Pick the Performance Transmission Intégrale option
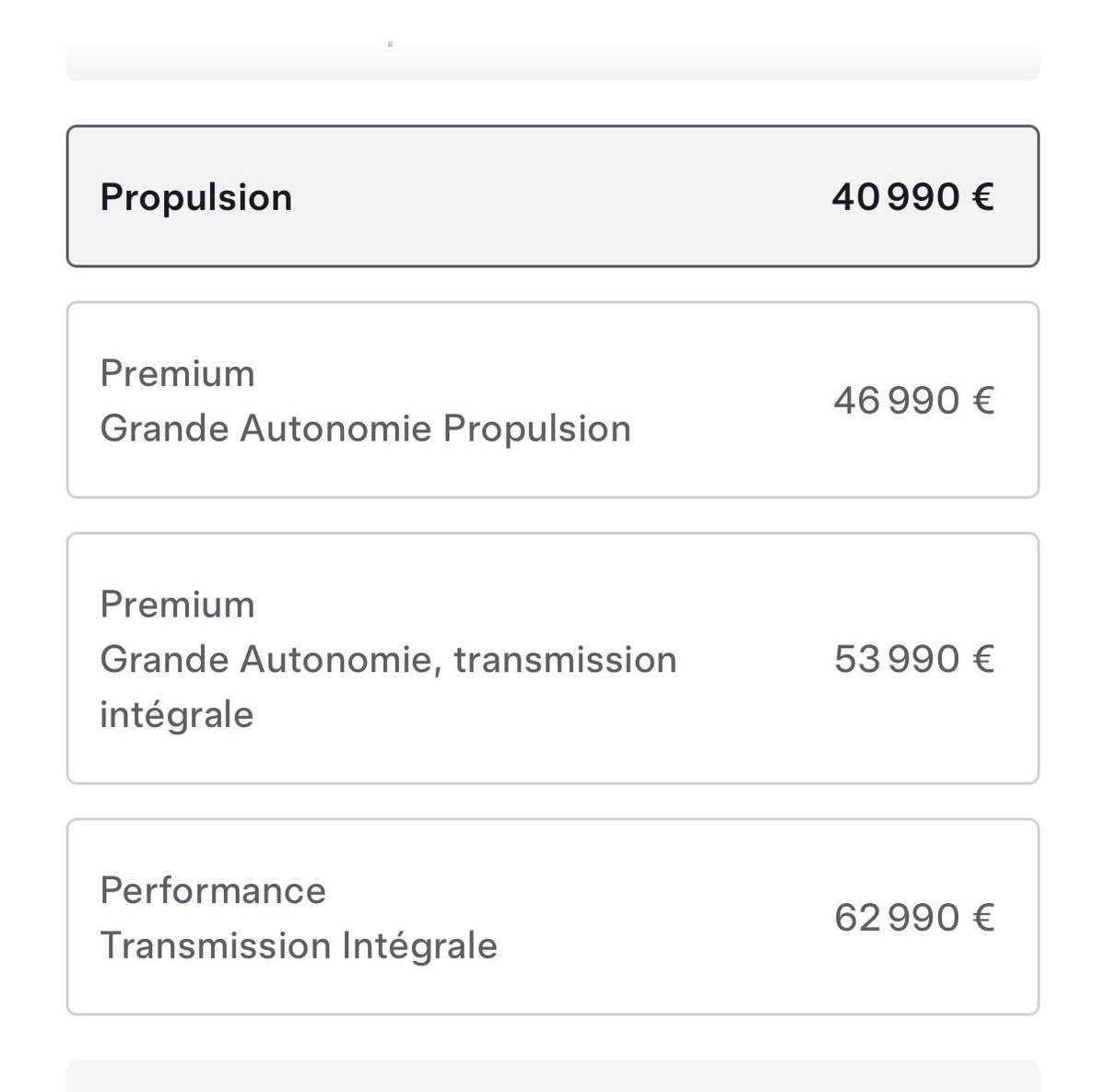Image resolution: width=1106 pixels, height=1092 pixels. (553, 917)
